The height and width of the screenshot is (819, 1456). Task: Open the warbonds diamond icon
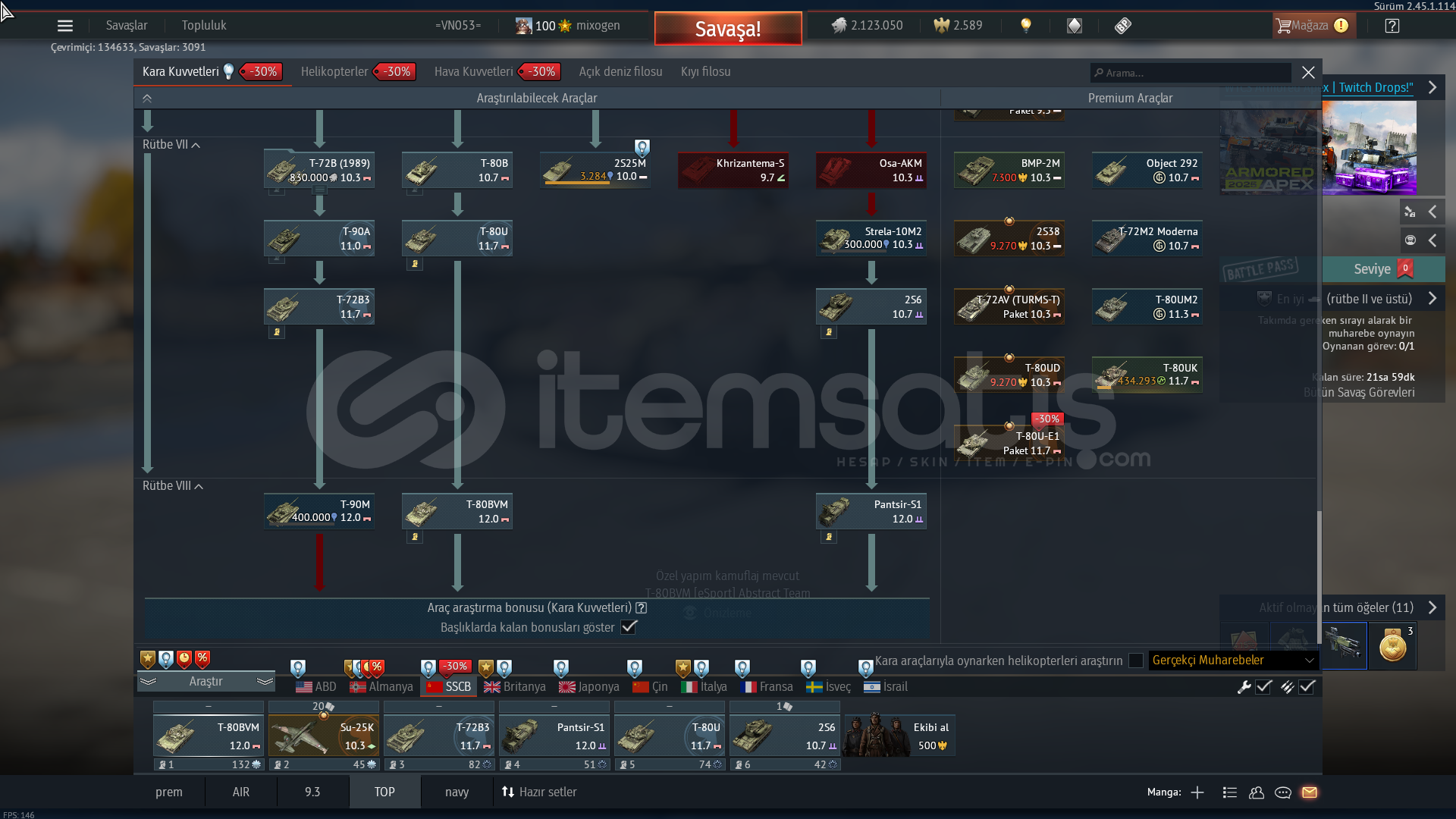coord(1075,26)
